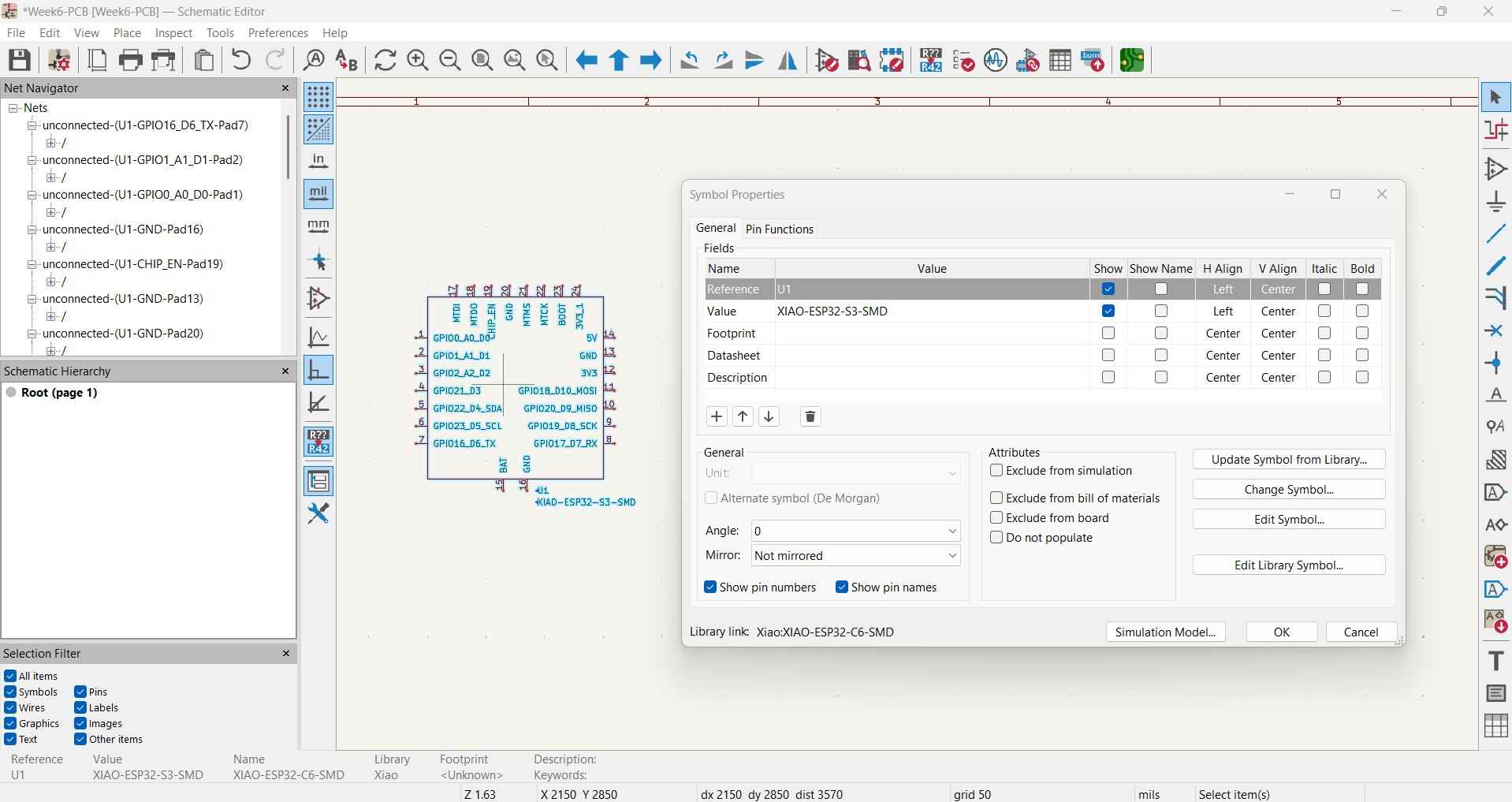Navigate up one sheet
The image size is (1512, 802).
point(619,60)
